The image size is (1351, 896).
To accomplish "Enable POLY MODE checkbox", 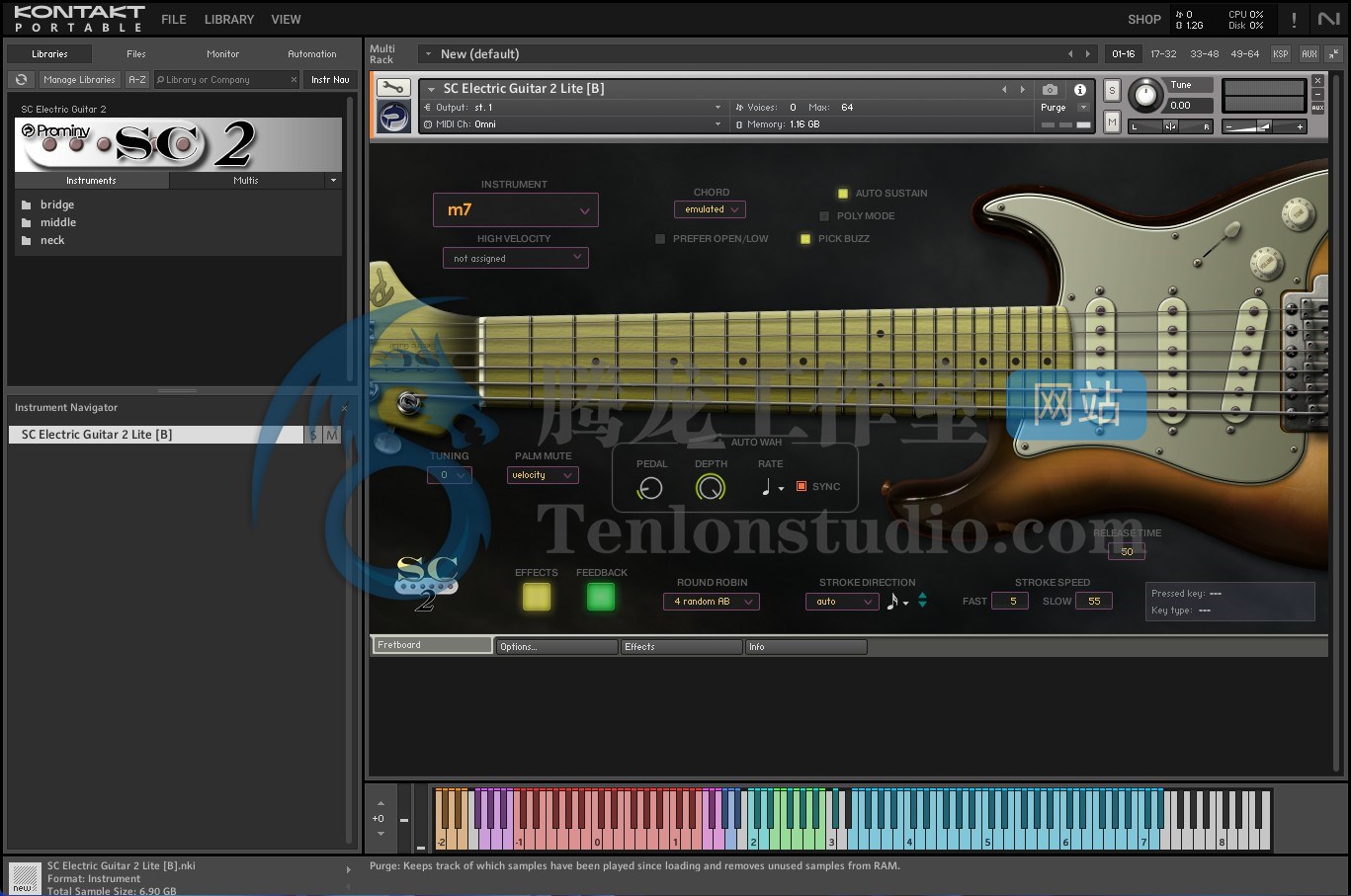I will [824, 216].
